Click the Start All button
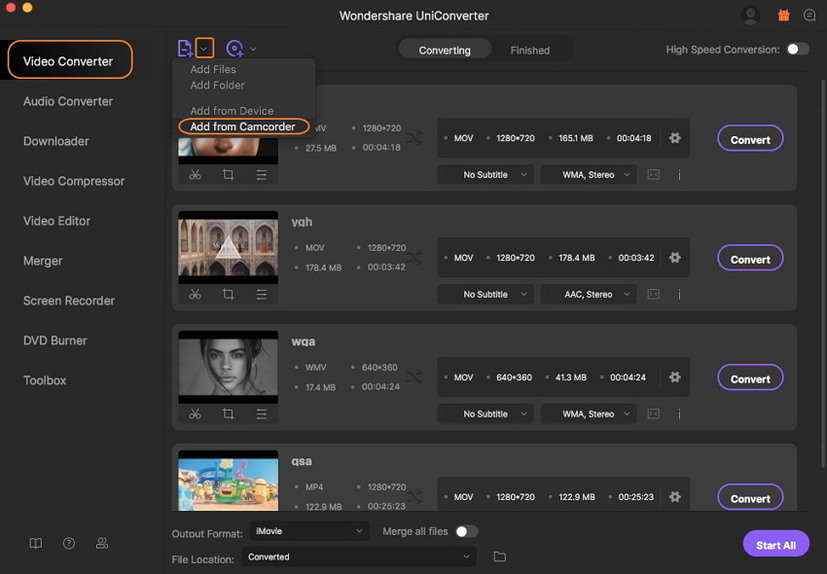The width and height of the screenshot is (827, 574). pyautogui.click(x=776, y=544)
